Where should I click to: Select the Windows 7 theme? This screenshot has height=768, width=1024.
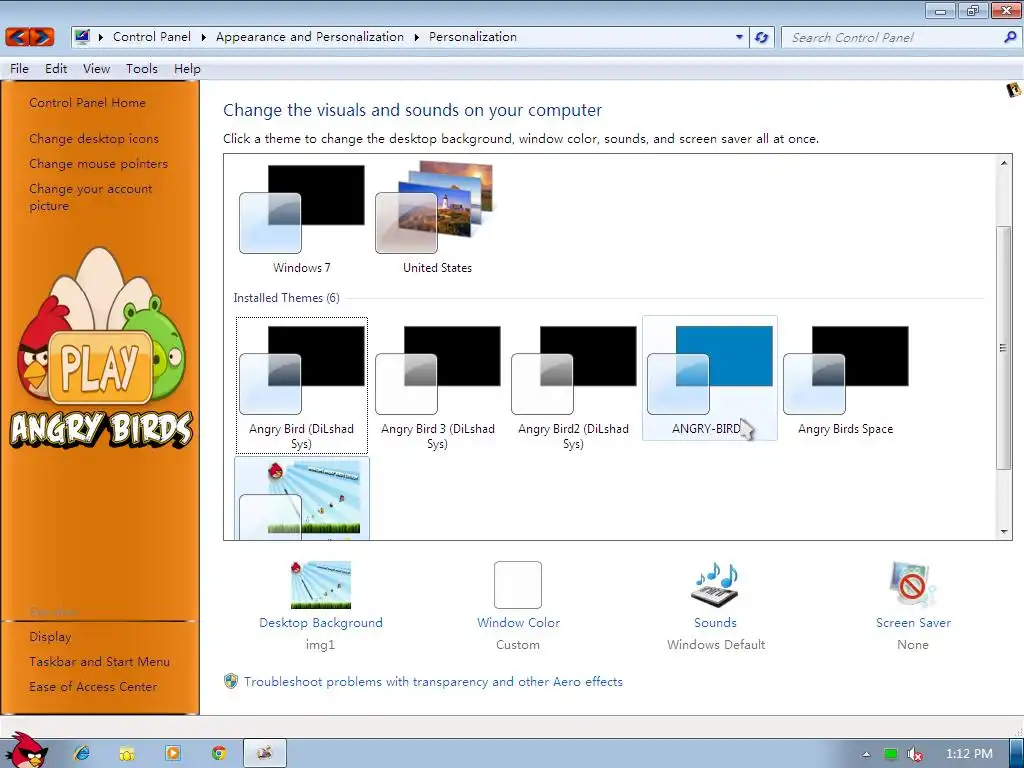click(x=302, y=219)
